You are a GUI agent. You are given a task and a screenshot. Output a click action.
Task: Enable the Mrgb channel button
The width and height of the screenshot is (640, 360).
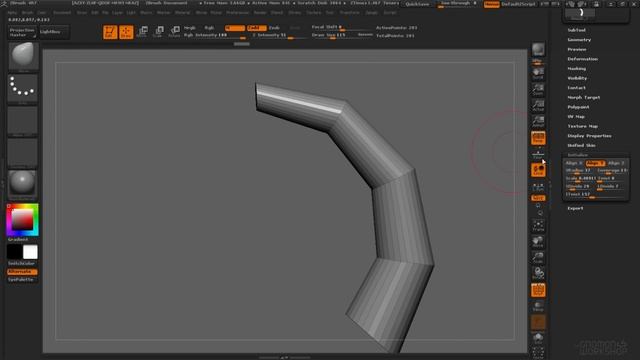pos(189,28)
